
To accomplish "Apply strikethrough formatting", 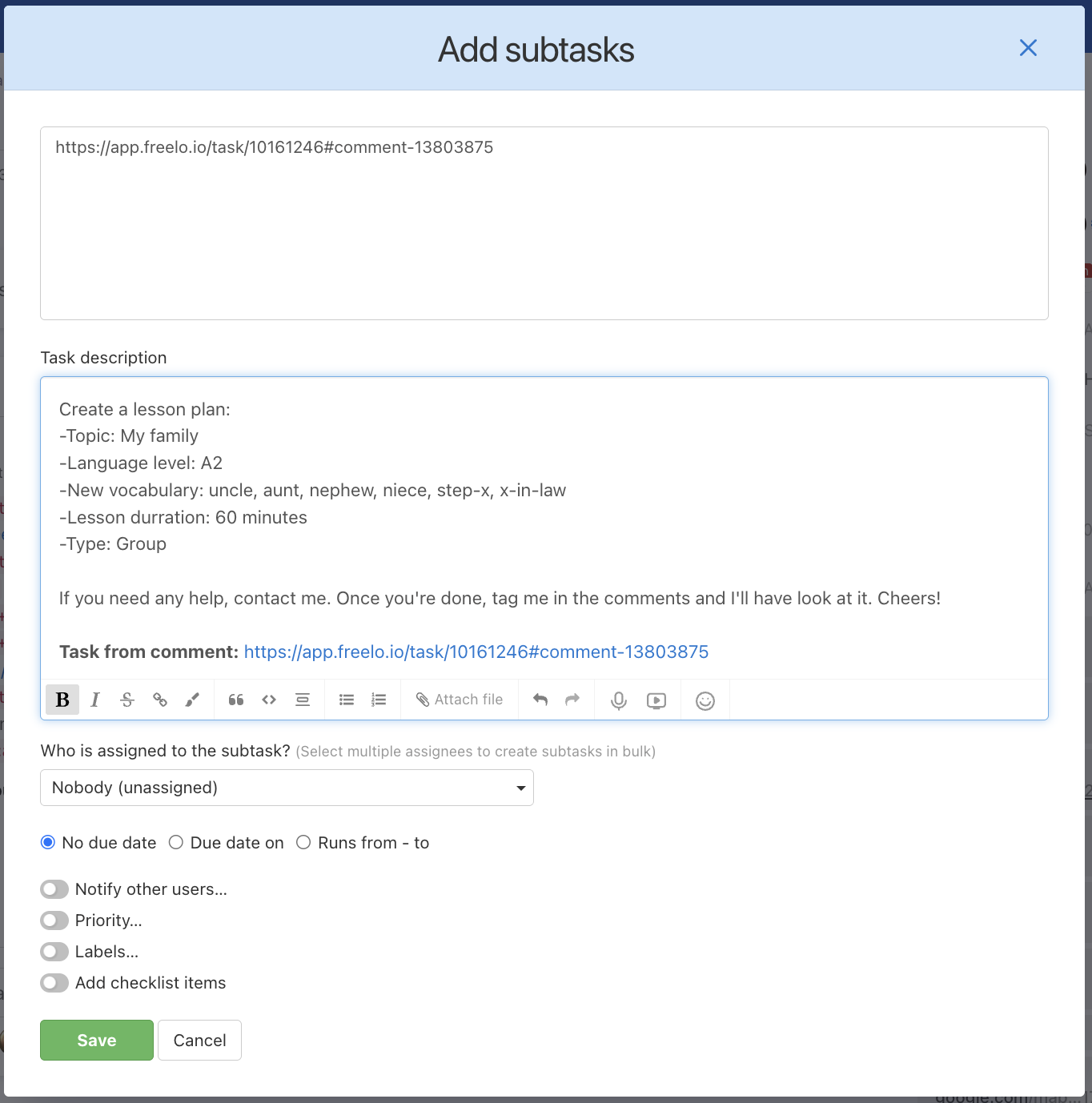I will click(127, 699).
